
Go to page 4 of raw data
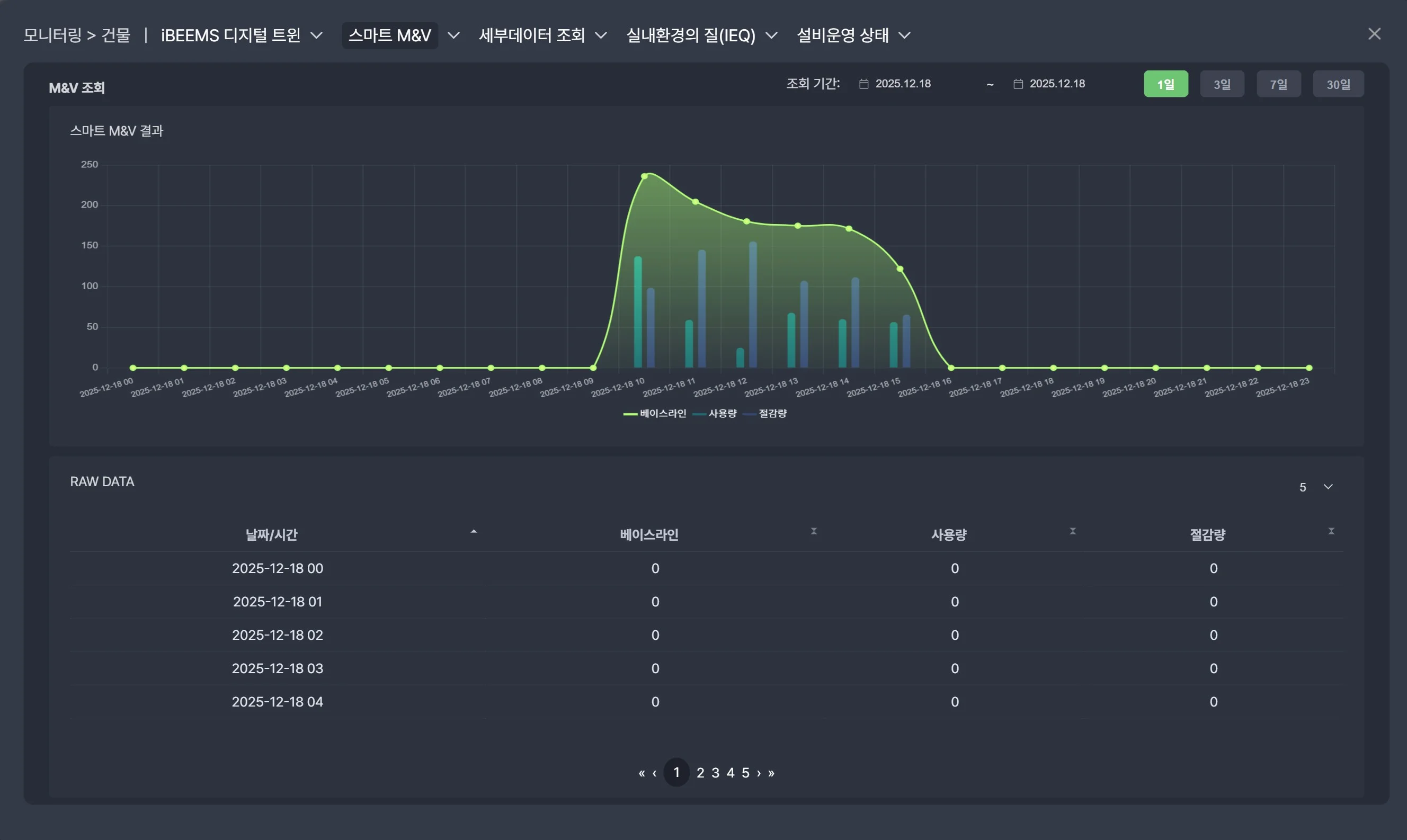[730, 773]
